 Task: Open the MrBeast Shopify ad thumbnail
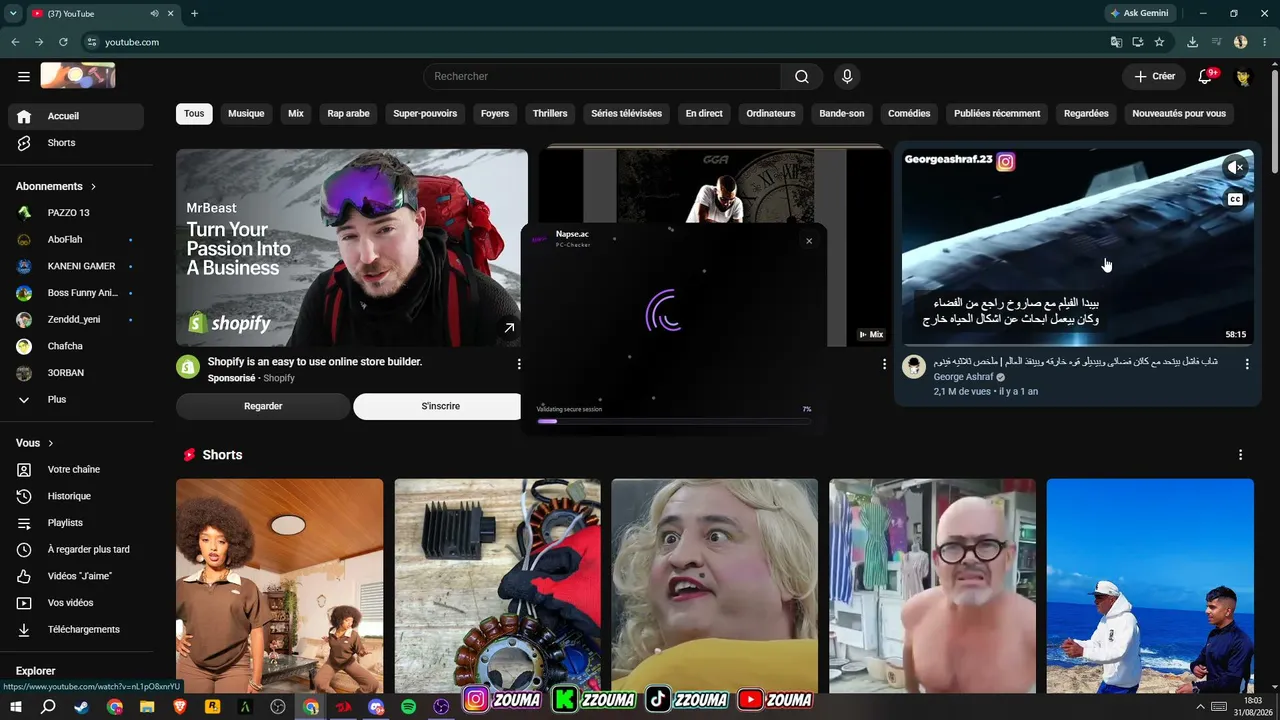click(352, 248)
